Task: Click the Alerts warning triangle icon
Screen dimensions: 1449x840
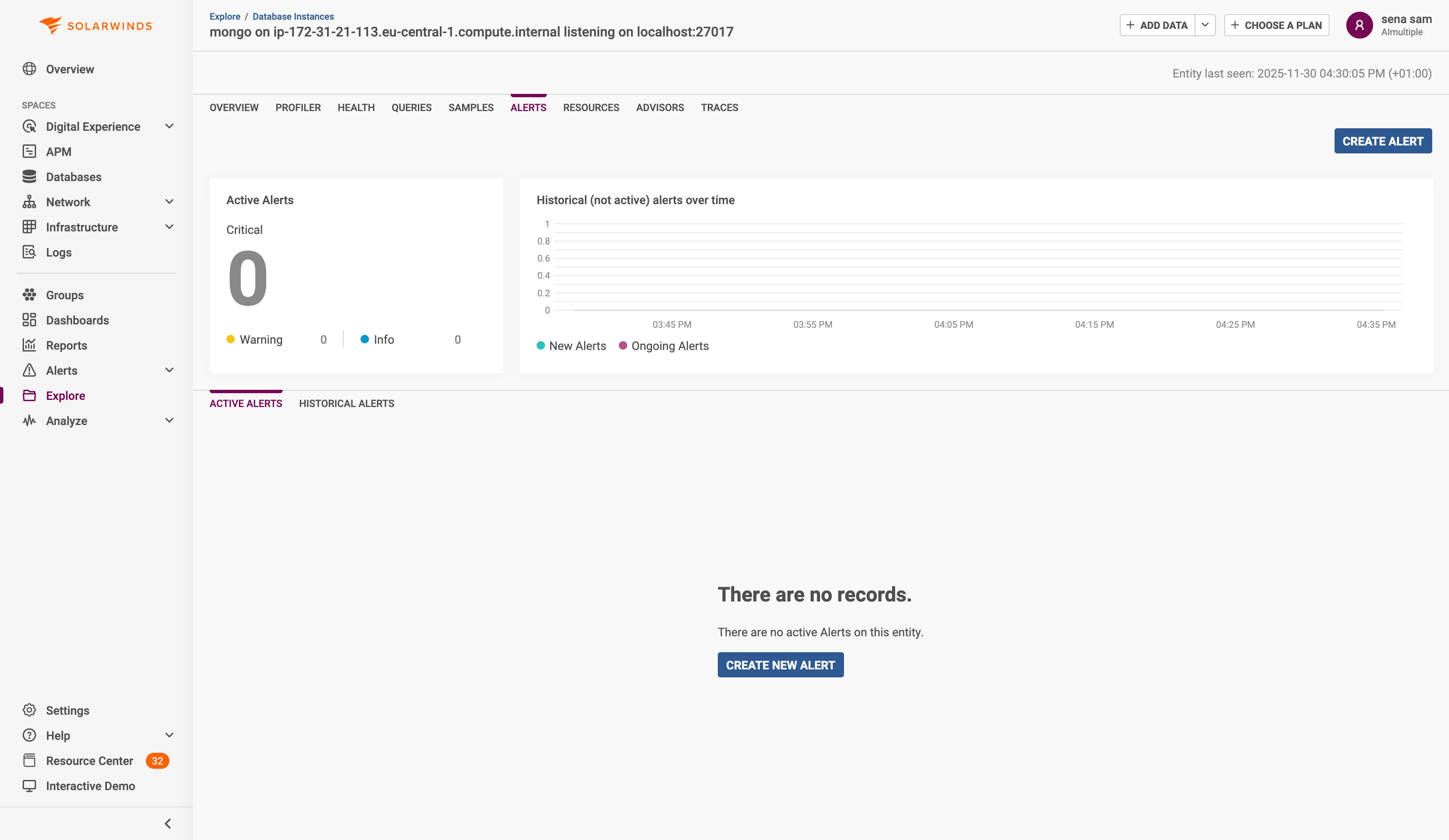Action: (29, 370)
